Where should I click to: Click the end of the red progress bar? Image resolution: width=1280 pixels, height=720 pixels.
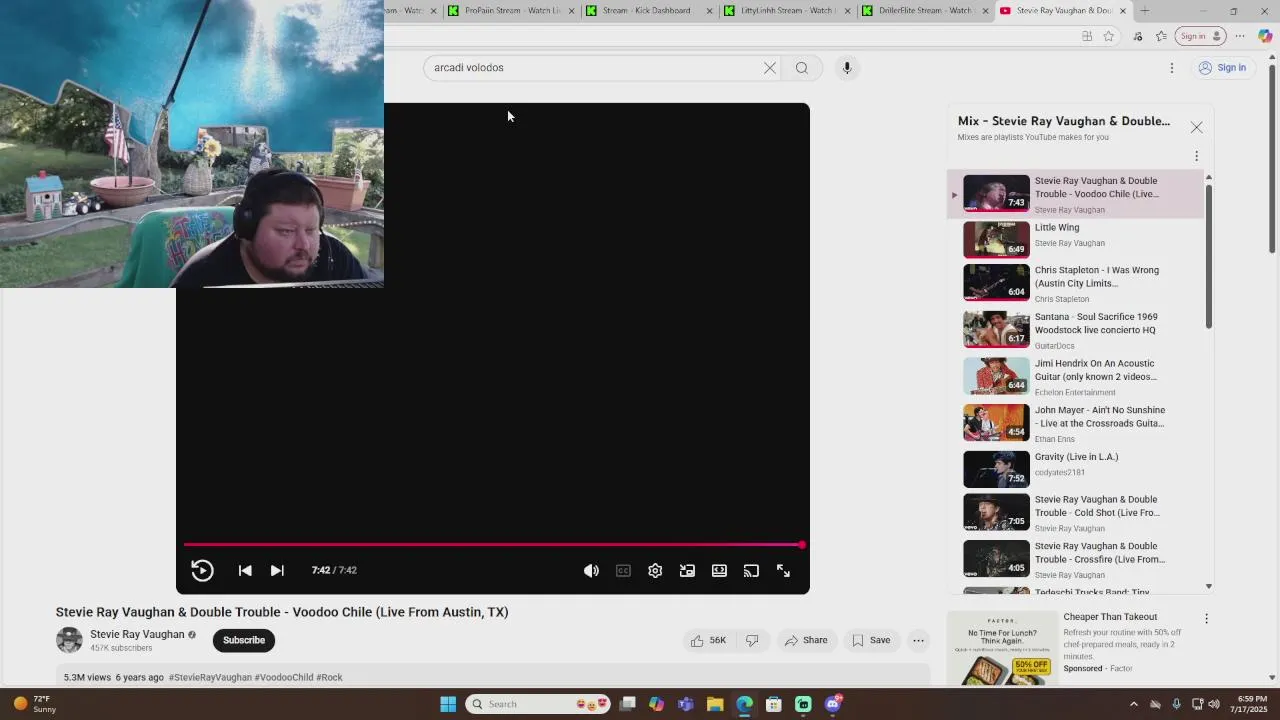pos(801,545)
